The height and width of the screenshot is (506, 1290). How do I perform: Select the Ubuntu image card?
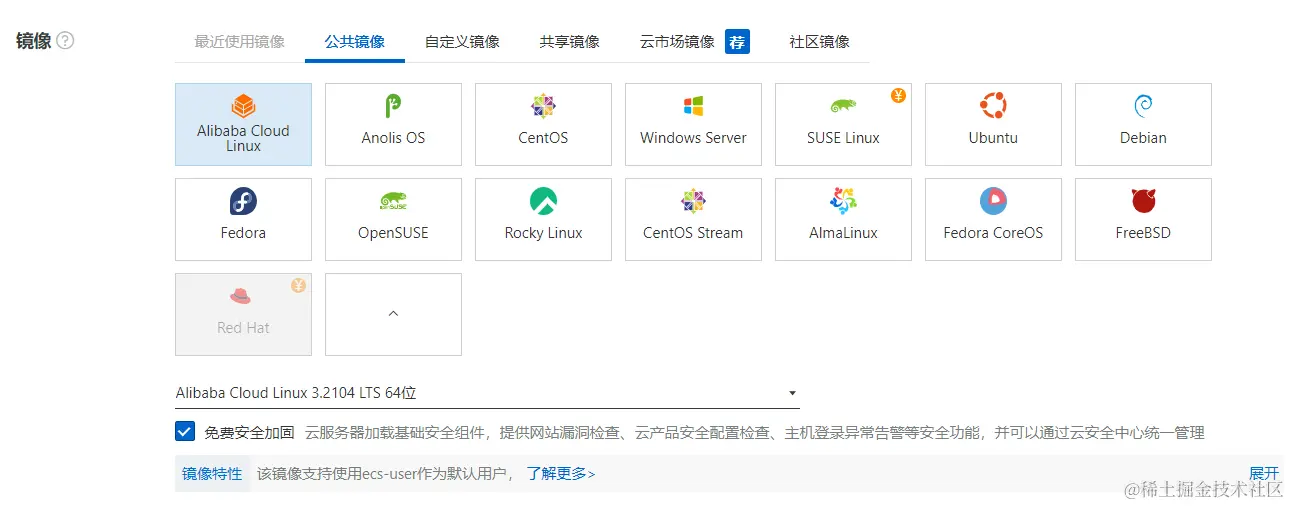993,124
